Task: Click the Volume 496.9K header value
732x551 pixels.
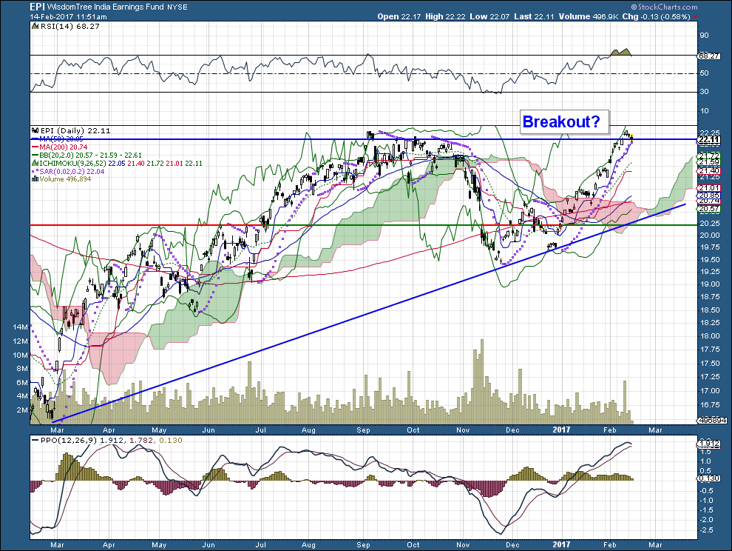Action: coord(588,16)
